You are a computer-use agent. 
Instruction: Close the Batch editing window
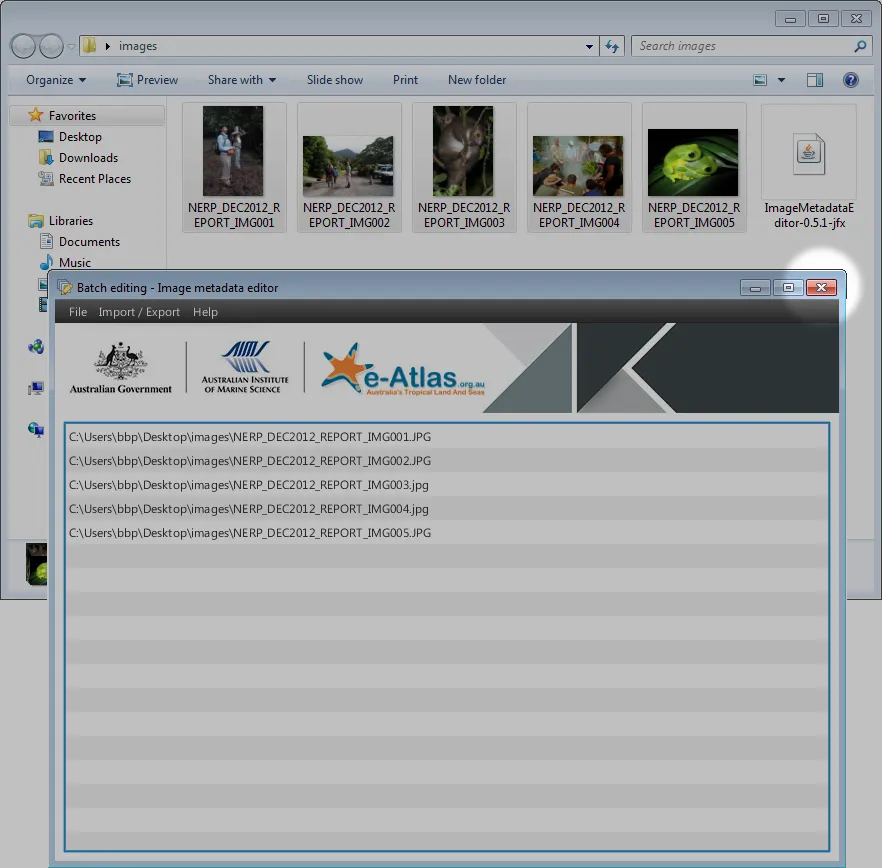[821, 287]
